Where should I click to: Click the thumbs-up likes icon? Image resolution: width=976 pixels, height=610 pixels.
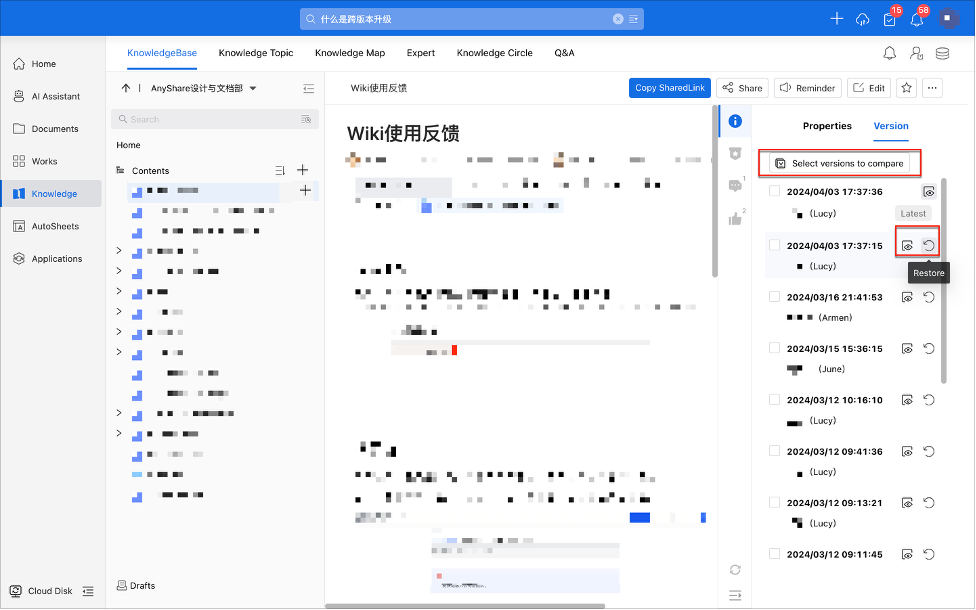[735, 217]
